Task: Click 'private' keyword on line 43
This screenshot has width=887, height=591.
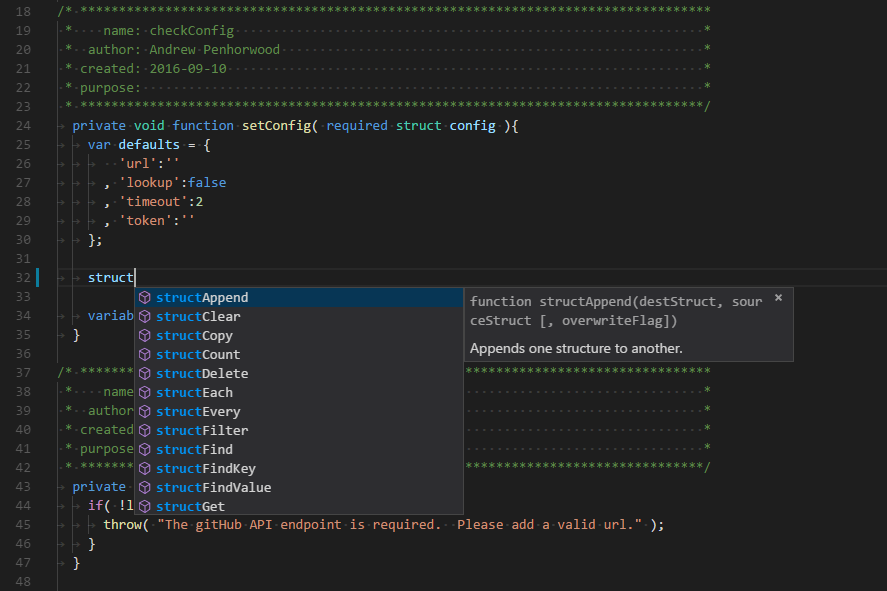Action: click(99, 487)
